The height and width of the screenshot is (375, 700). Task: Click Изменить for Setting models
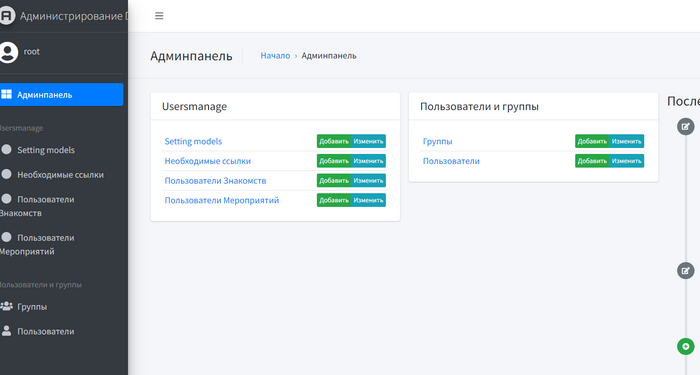pos(368,141)
